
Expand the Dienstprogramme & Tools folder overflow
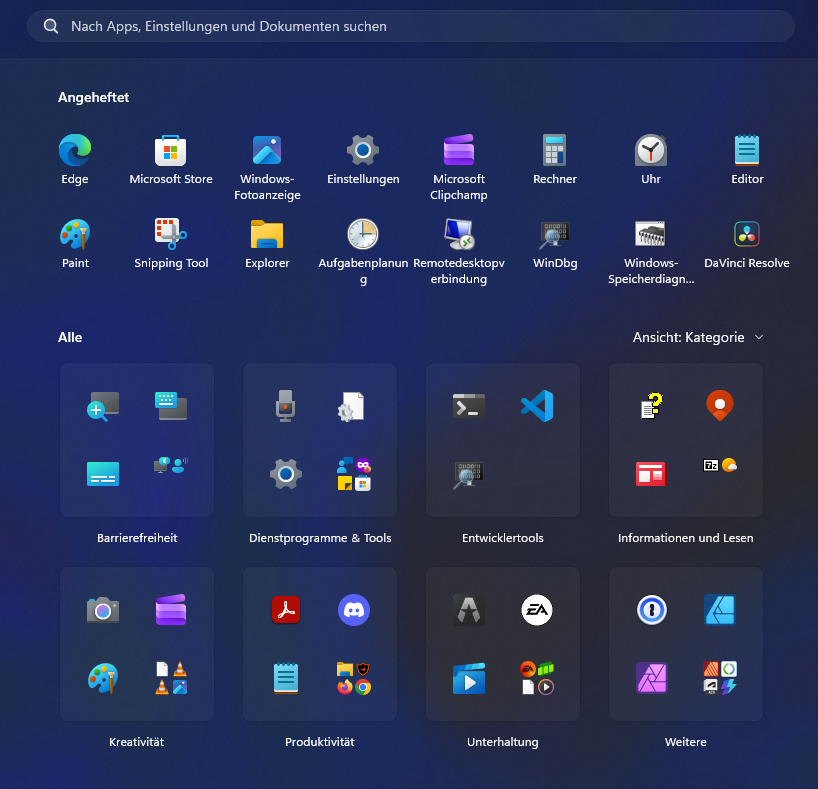point(354,473)
